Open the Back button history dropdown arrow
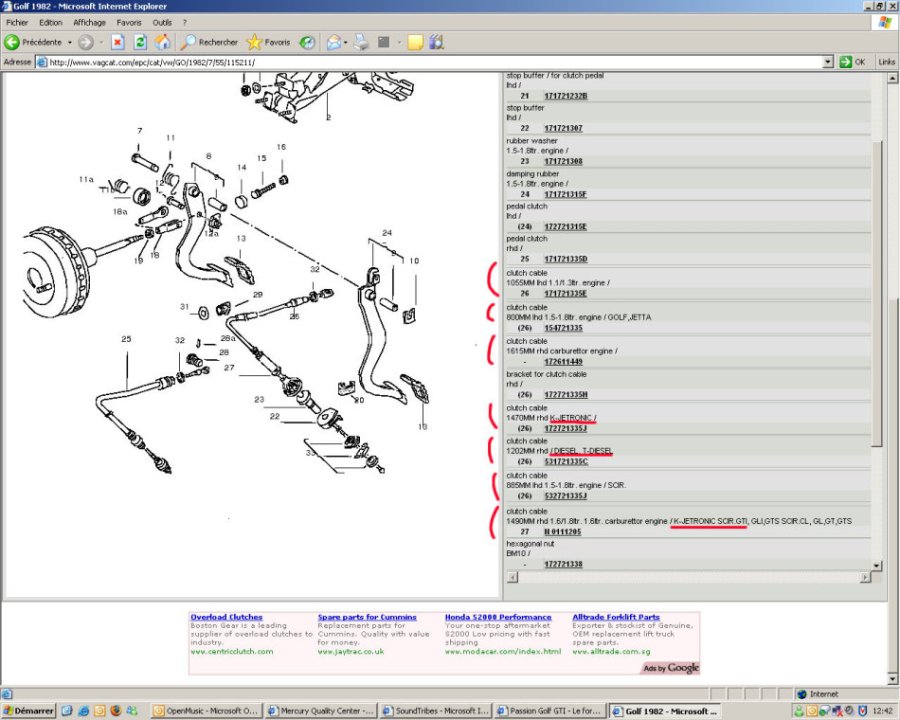900x720 pixels. pyautogui.click(x=69, y=42)
